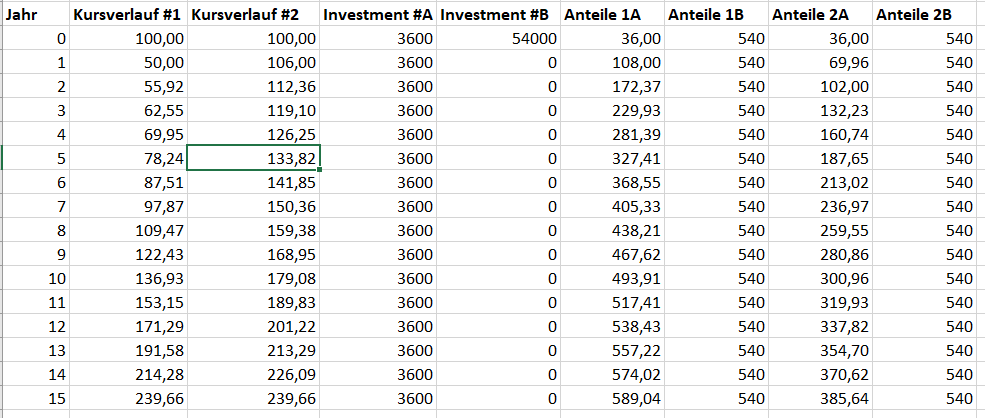Click the Investment #A header cell
985x418 pixels.
tap(378, 15)
